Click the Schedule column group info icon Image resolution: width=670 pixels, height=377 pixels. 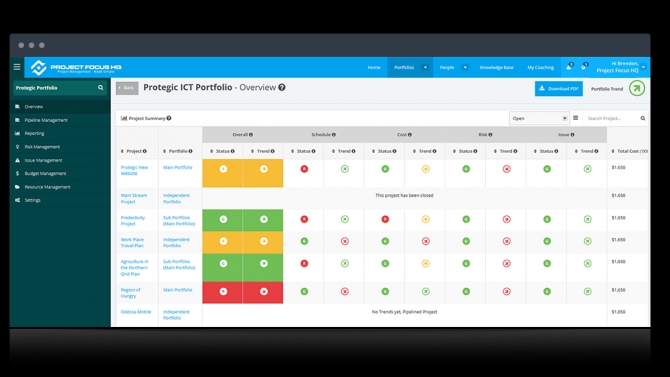click(x=334, y=135)
